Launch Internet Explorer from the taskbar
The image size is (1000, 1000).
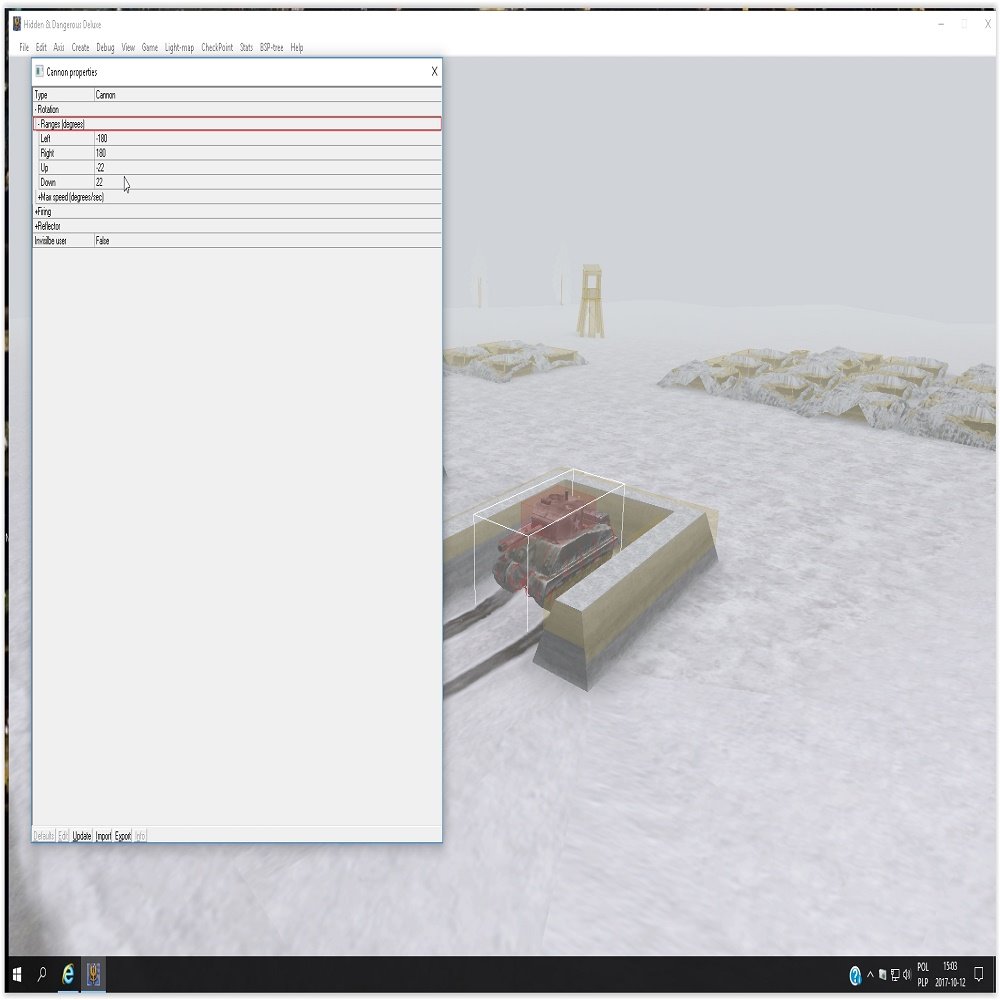68,974
